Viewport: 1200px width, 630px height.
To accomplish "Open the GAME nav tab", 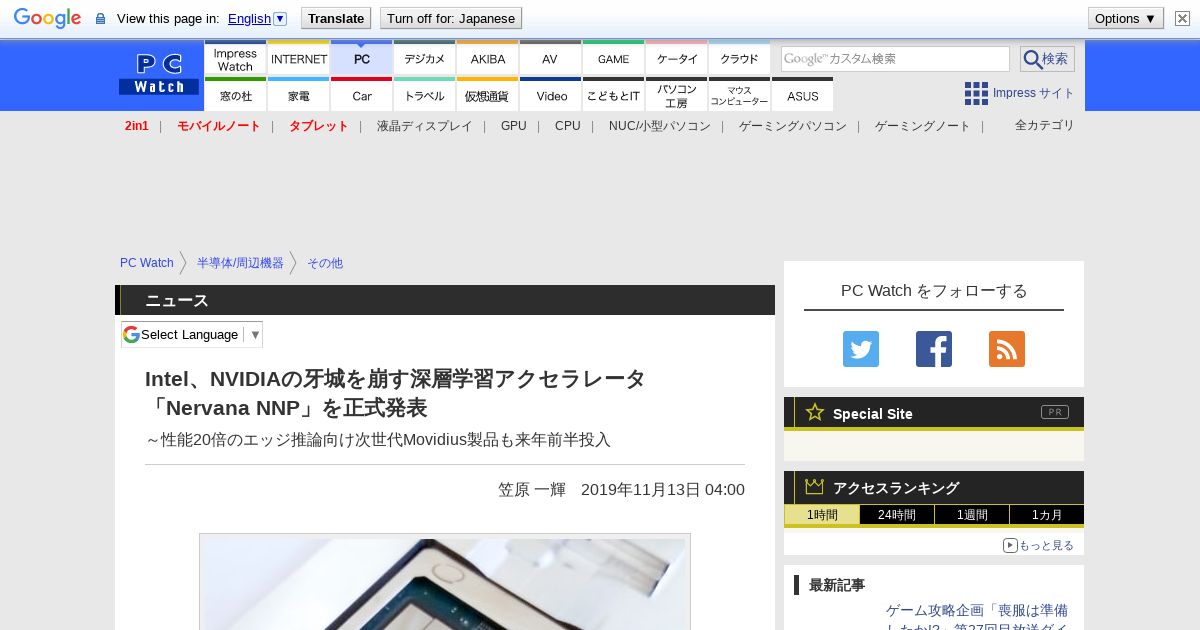I will tap(614, 59).
